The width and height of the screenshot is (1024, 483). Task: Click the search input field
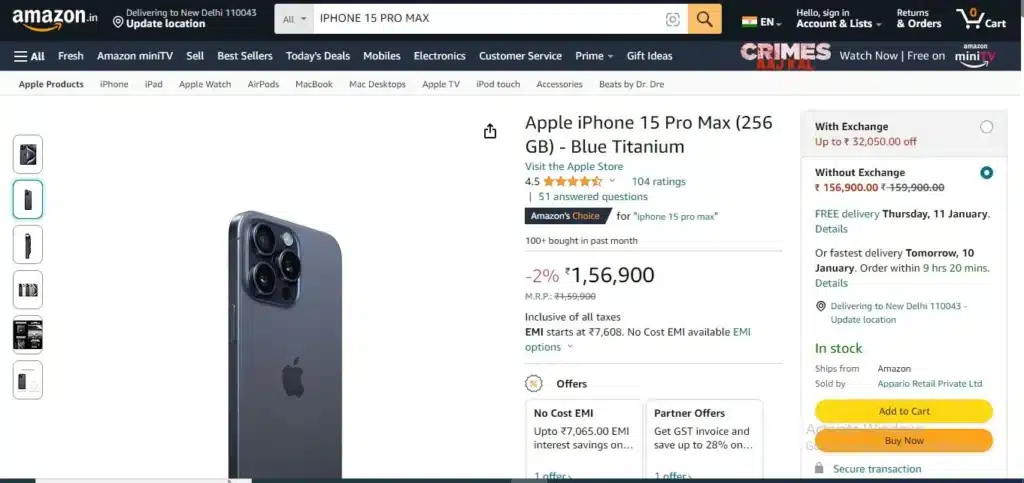488,19
